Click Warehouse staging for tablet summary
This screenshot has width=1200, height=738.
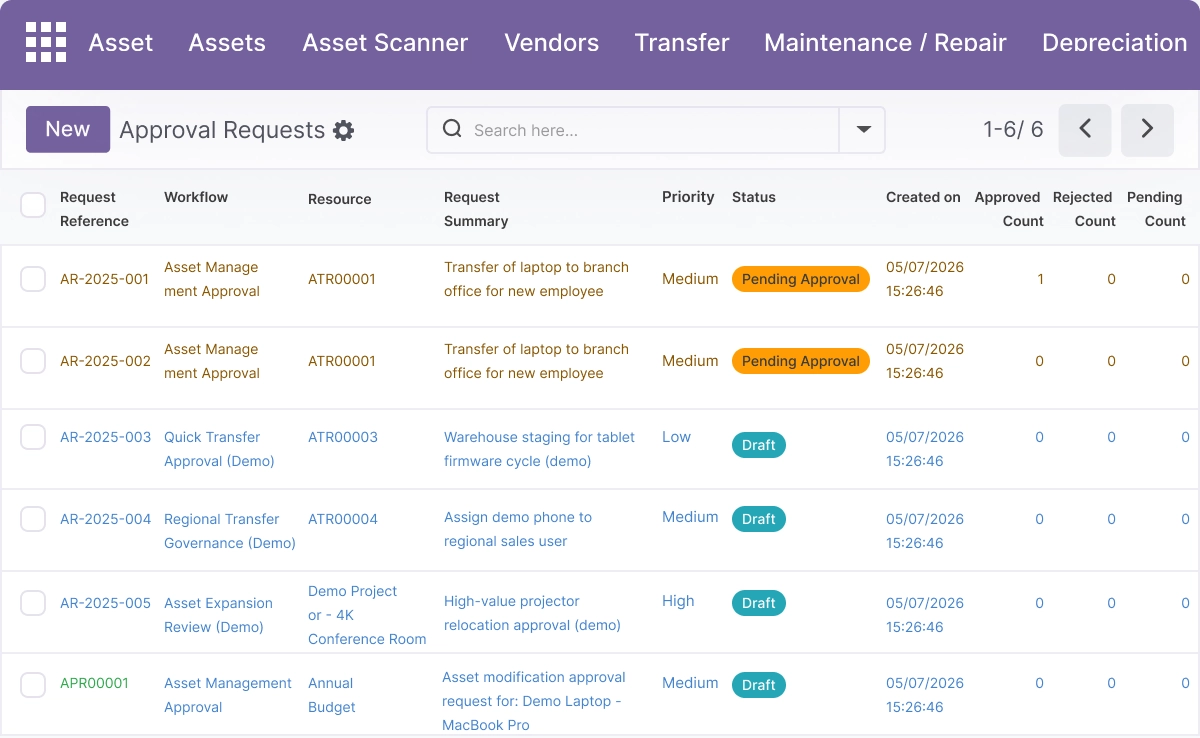(x=540, y=449)
